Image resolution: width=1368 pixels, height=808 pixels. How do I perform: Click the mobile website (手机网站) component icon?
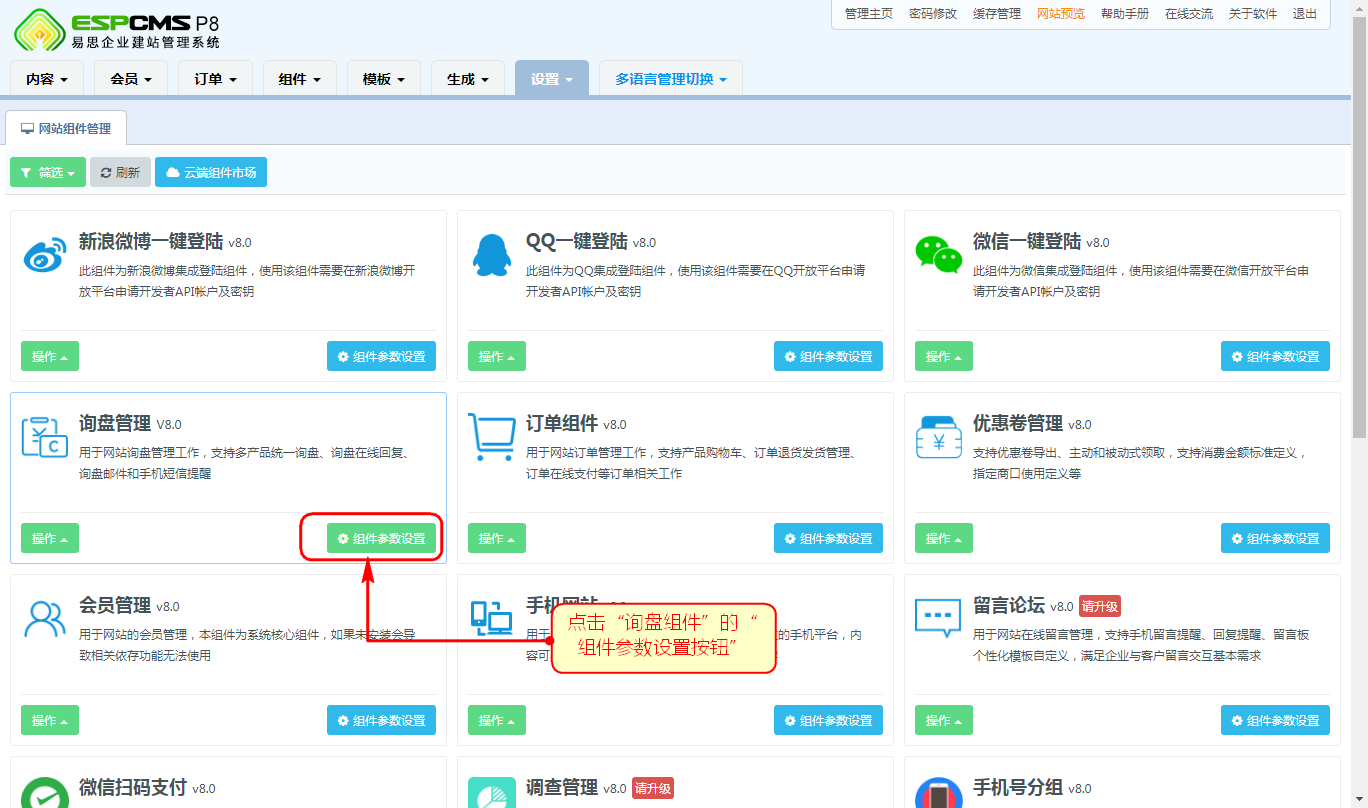[491, 619]
